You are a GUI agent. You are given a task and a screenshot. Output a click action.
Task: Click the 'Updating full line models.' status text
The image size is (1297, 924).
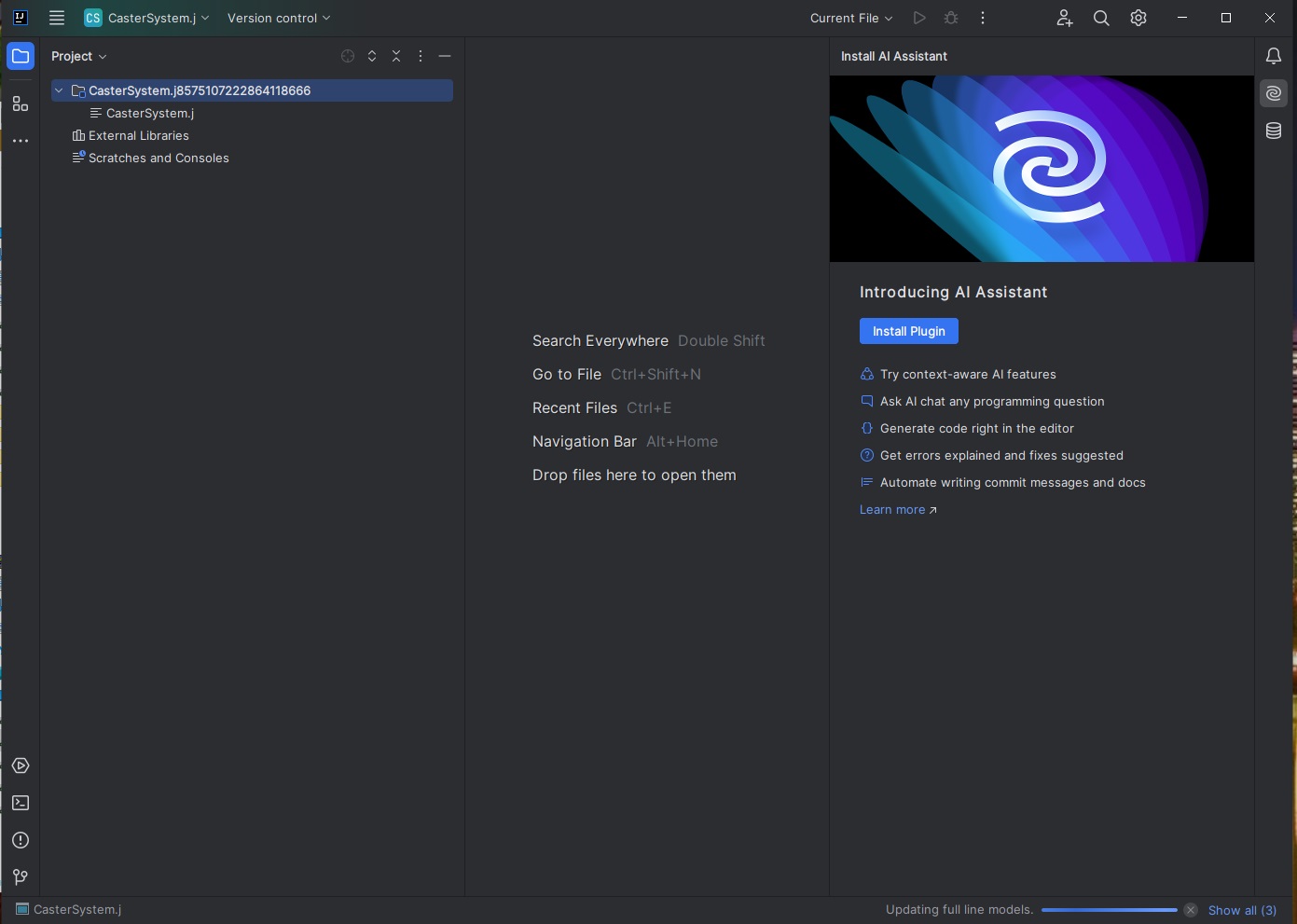pyautogui.click(x=959, y=910)
